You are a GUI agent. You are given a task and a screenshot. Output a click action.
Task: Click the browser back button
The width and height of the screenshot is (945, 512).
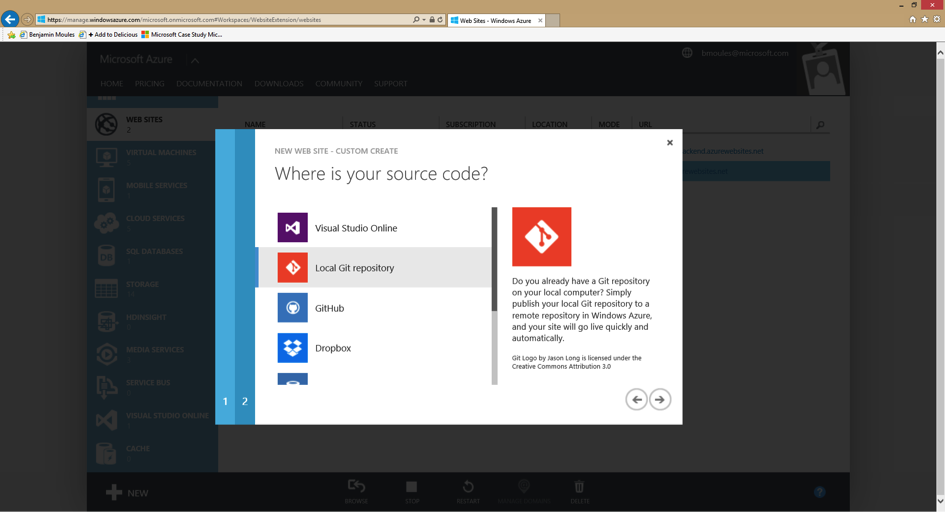click(10, 19)
